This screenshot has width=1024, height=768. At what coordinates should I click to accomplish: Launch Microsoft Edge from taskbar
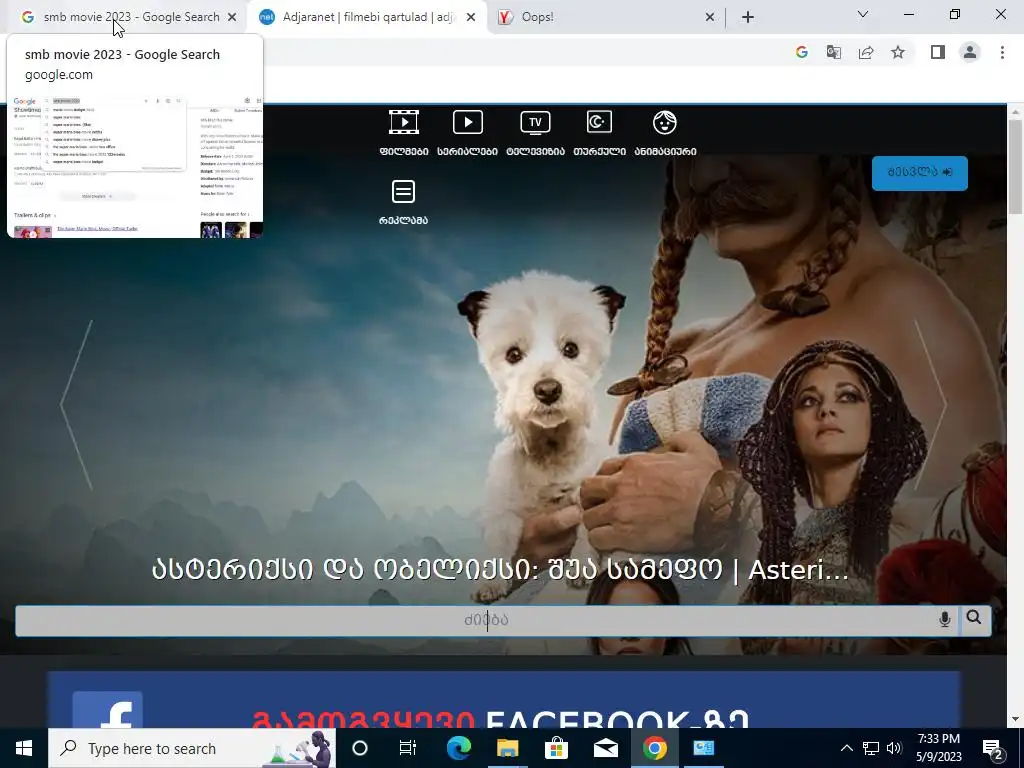click(x=458, y=748)
